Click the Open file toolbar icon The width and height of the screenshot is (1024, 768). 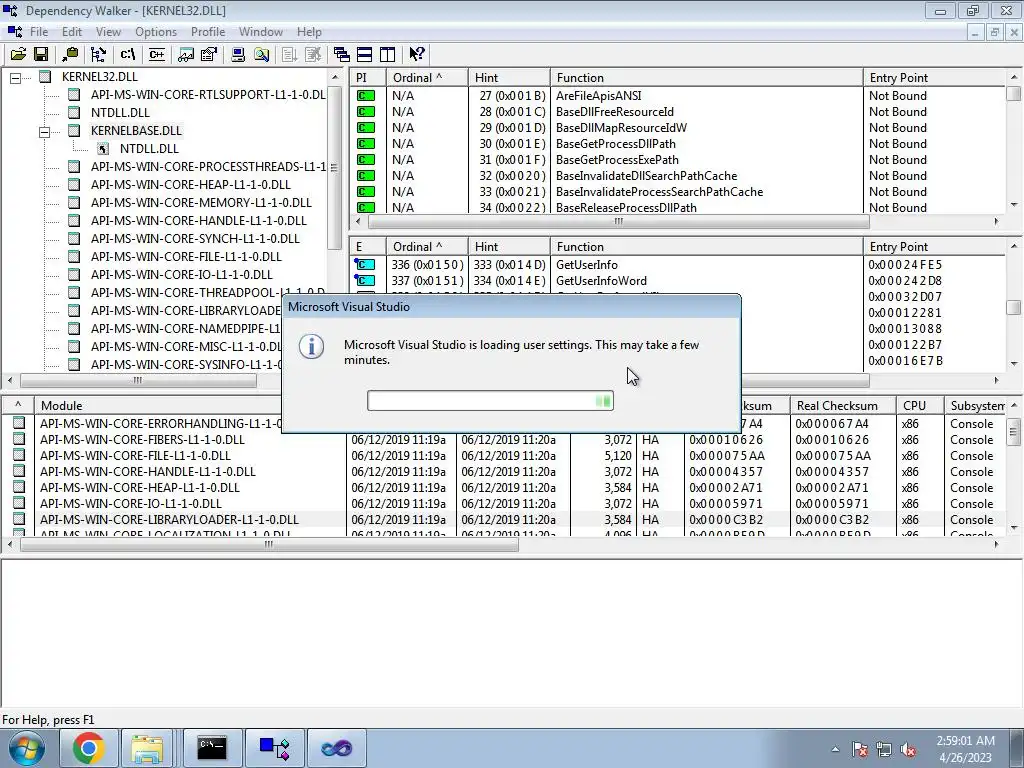coord(18,54)
